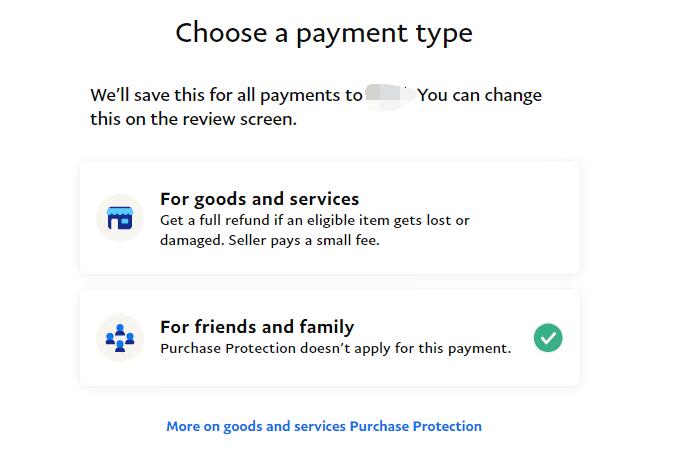Screen dimensions: 674x474
Task: Click the 'For friends and family' title
Action: (257, 327)
